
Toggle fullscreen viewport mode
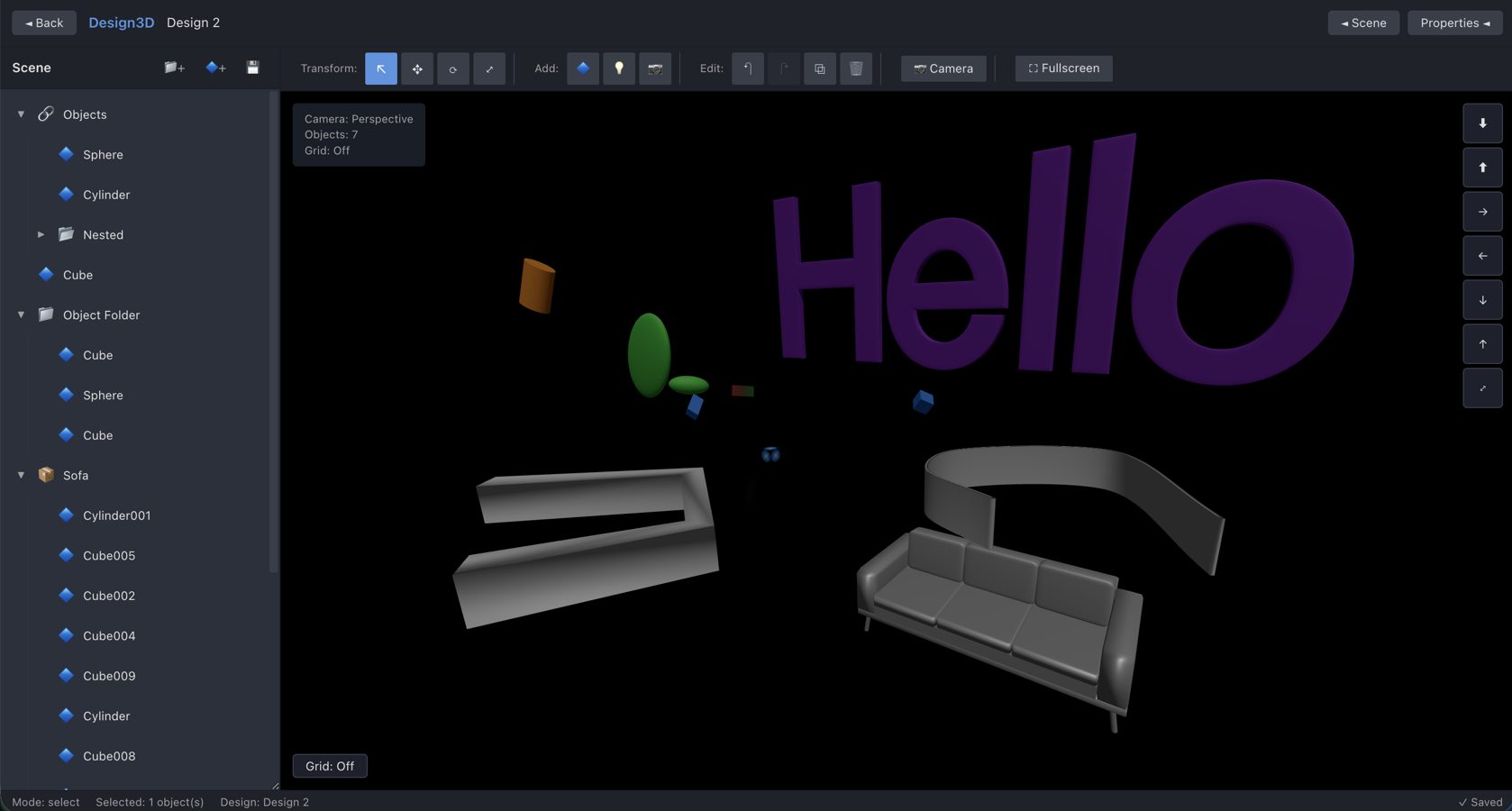click(1063, 68)
